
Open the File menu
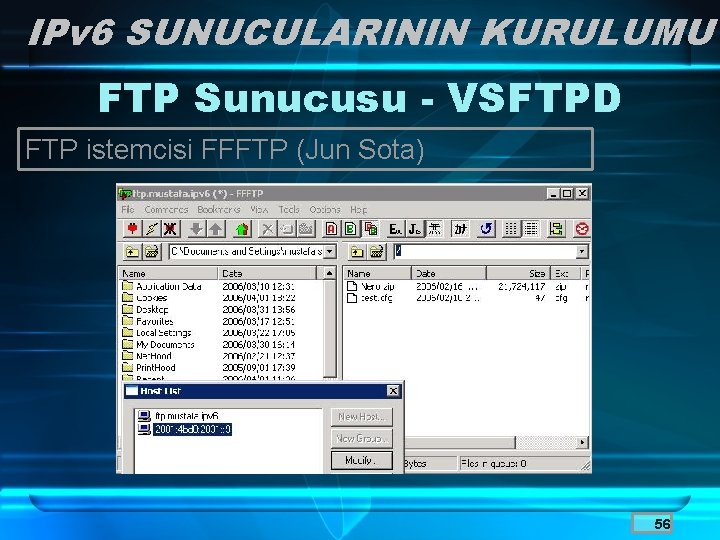click(x=128, y=209)
